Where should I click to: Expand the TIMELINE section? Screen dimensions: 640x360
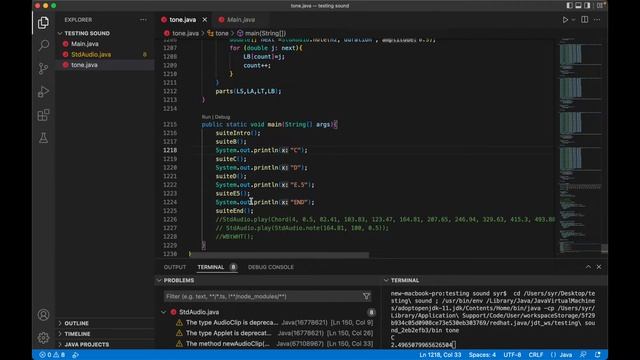click(x=77, y=333)
